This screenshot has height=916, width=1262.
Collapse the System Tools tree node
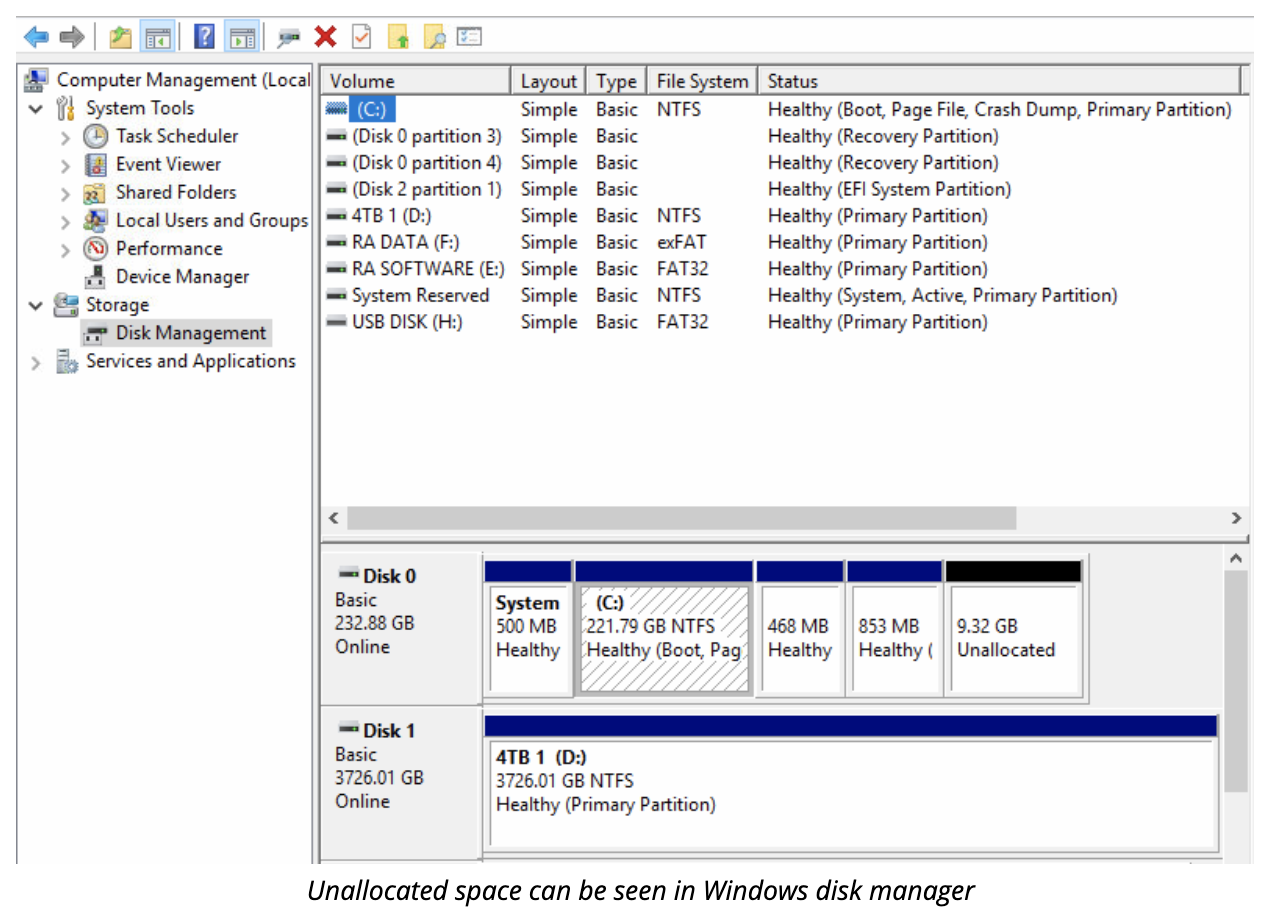pyautogui.click(x=37, y=109)
